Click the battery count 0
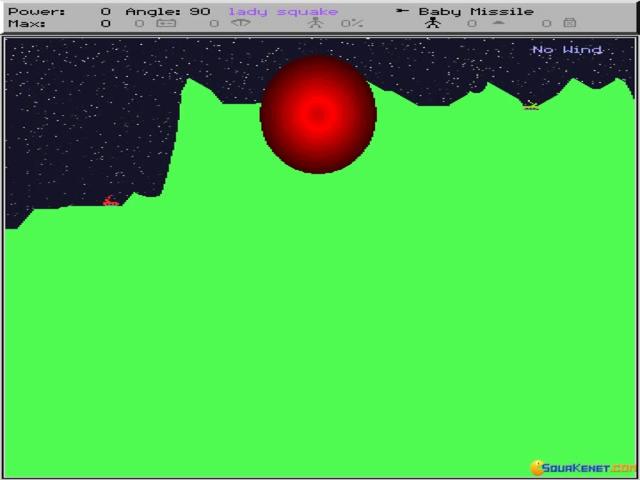640x480 pixels. pyautogui.click(x=139, y=23)
